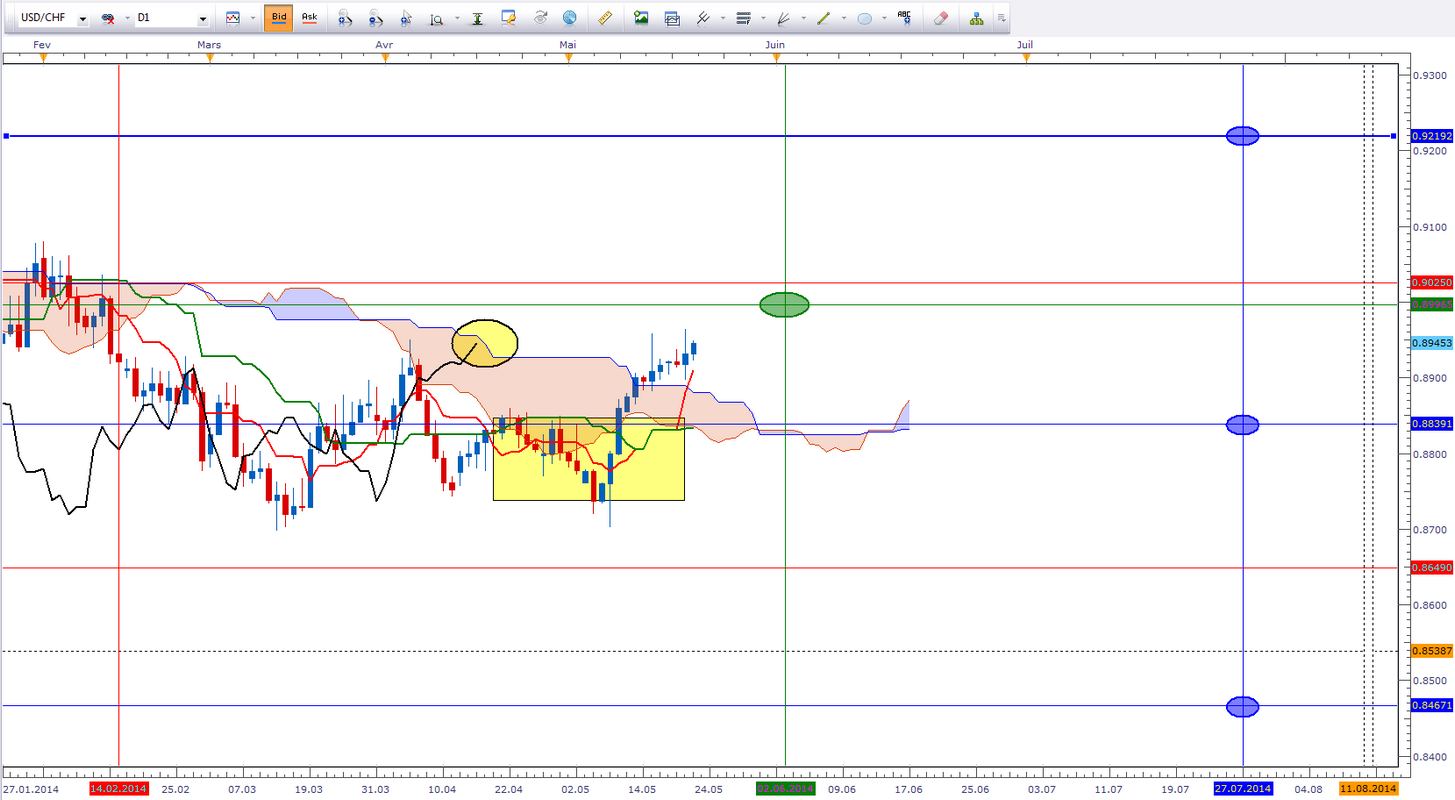
Task: Toggle the Ask price button
Action: tap(309, 18)
